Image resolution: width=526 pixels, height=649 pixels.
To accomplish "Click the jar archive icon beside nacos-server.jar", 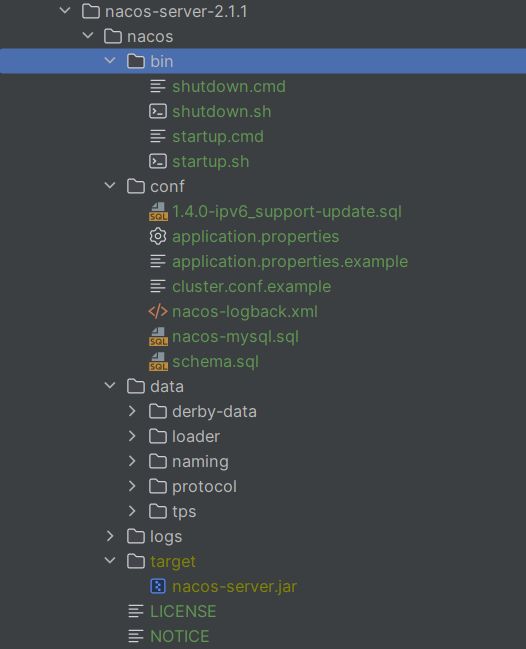I will 158,586.
